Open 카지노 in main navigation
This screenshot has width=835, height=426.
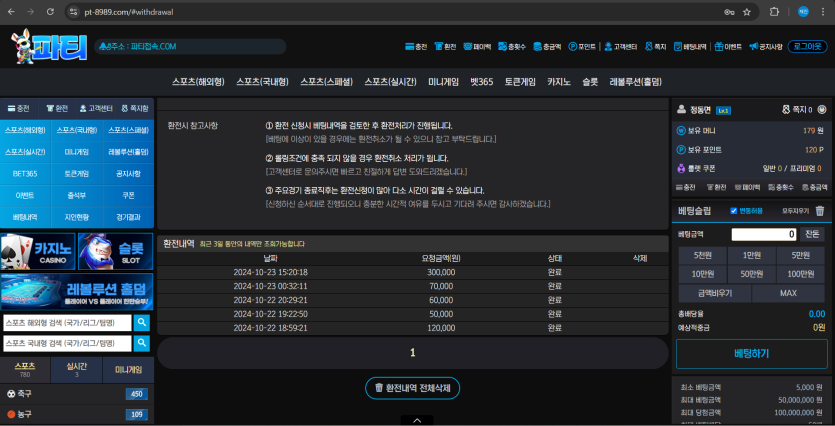click(x=558, y=81)
